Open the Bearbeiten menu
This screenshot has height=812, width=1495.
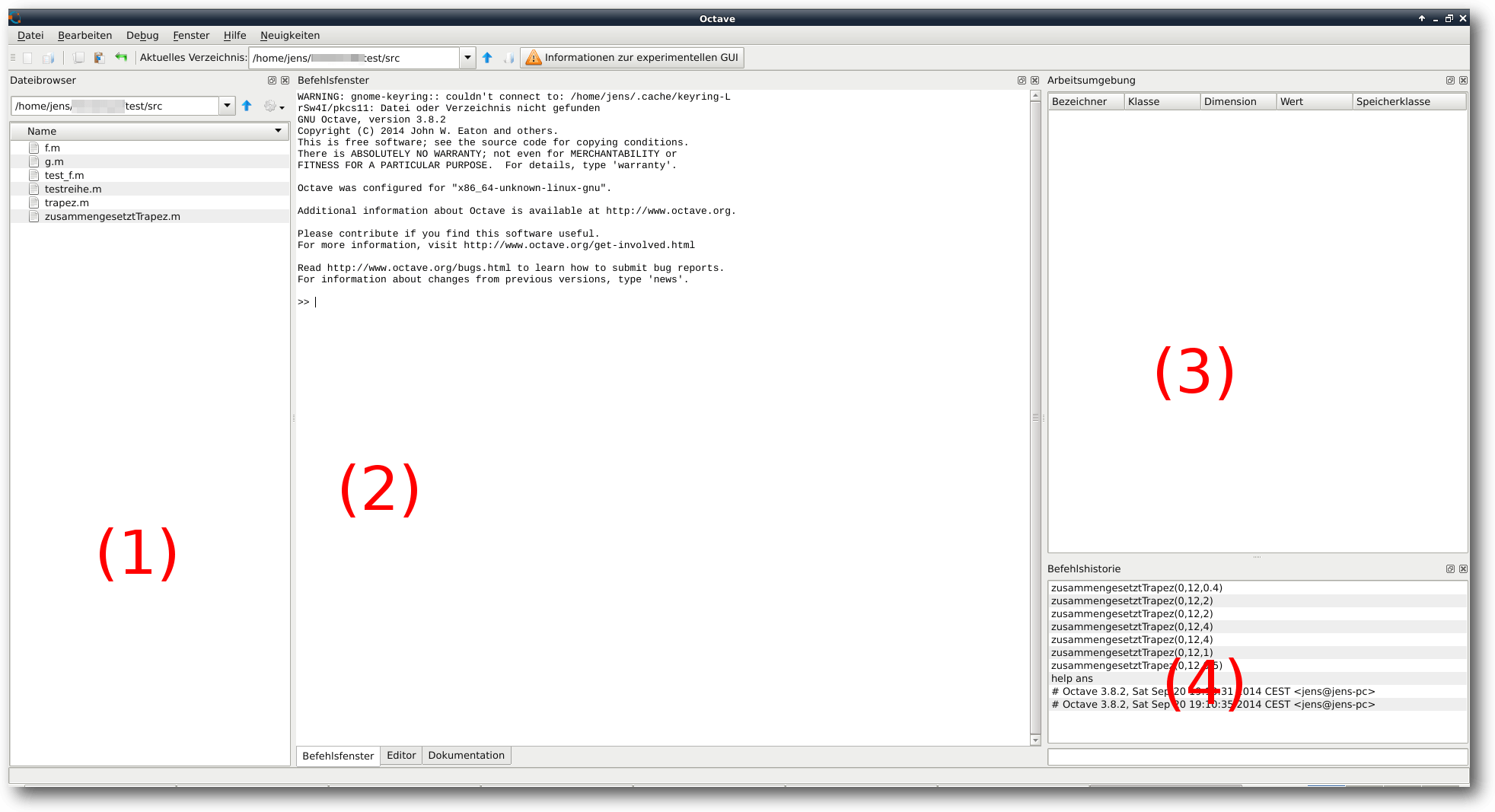(84, 36)
